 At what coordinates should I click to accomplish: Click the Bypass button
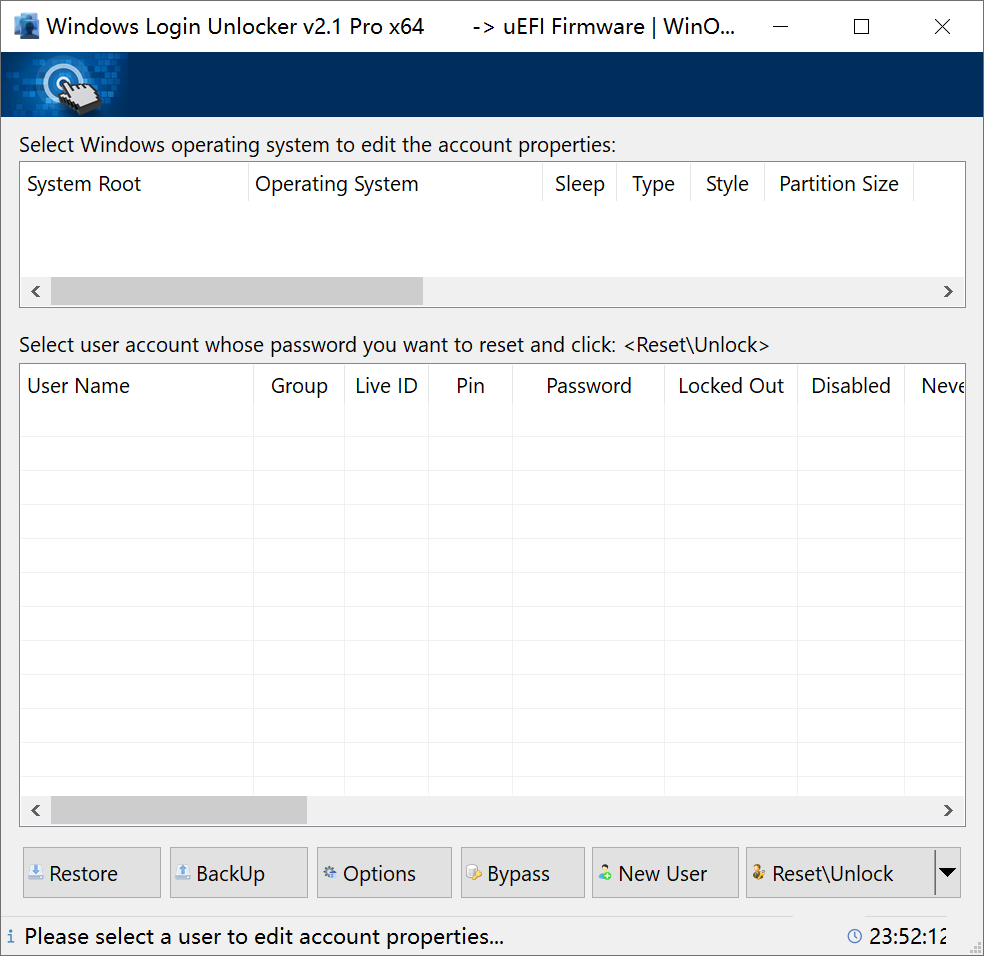tap(522, 872)
